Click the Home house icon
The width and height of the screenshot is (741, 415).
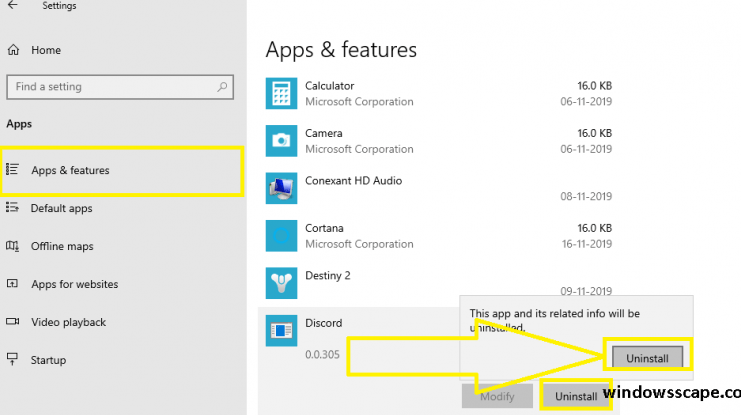pyautogui.click(x=13, y=50)
